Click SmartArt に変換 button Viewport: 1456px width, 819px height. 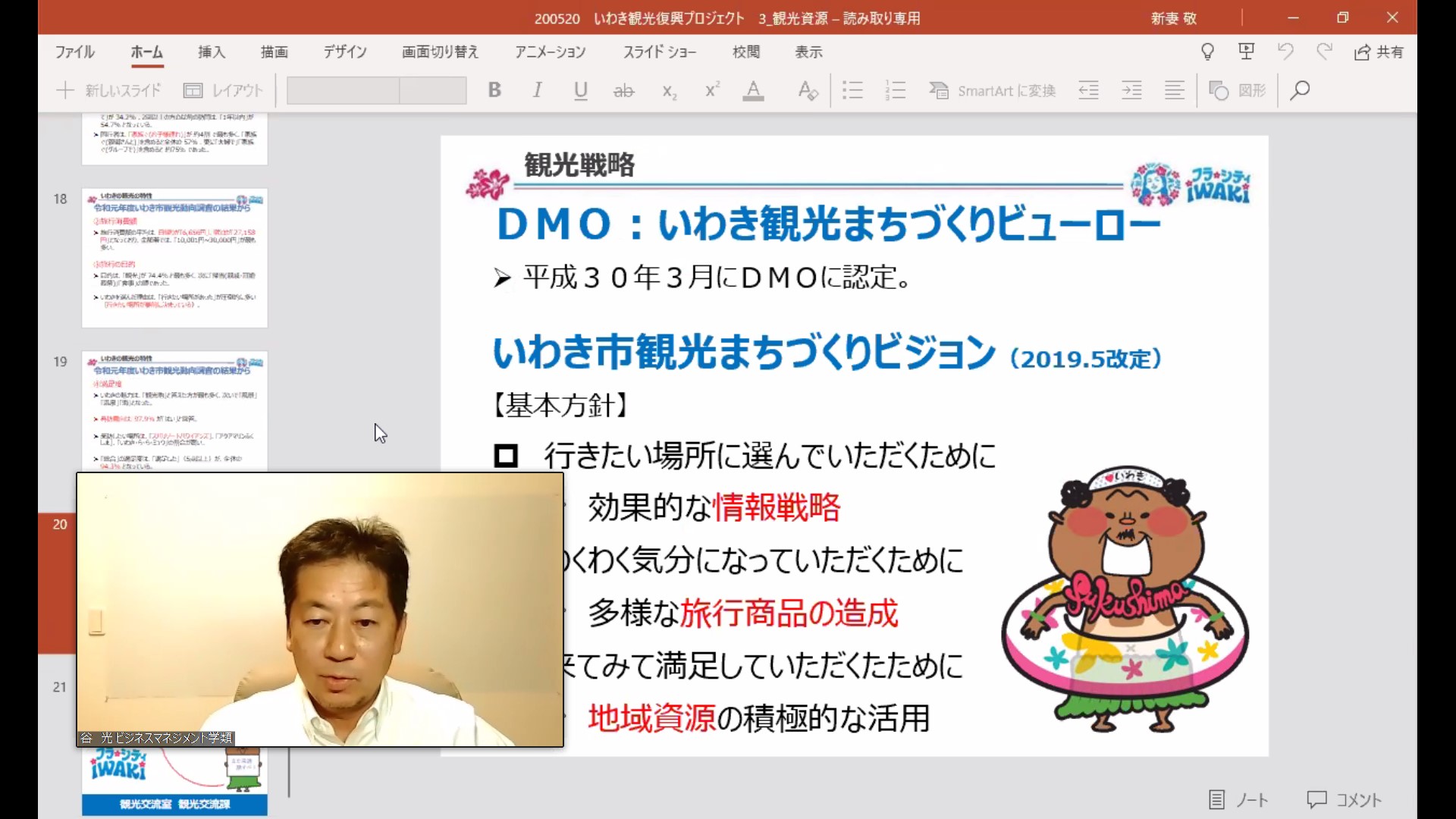992,91
